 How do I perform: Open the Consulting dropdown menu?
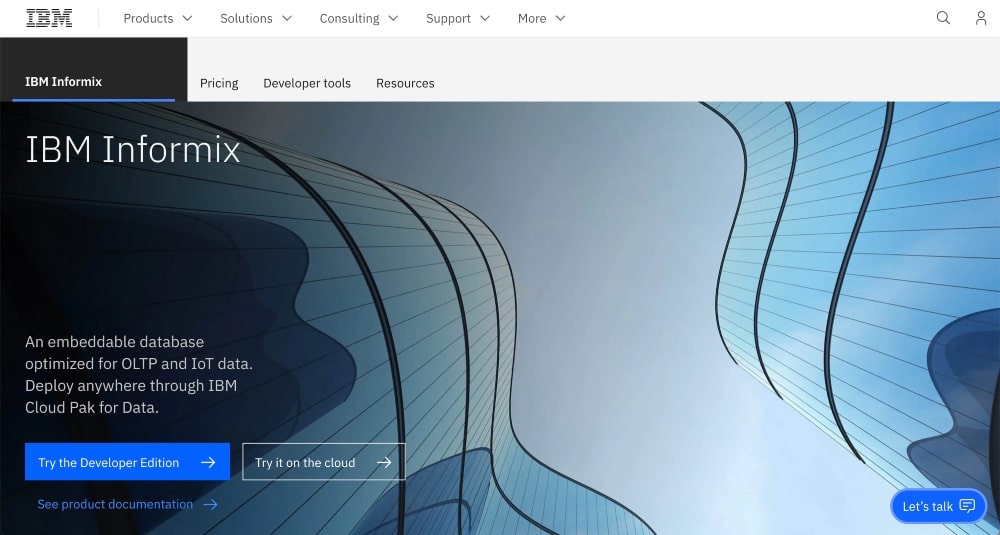pyautogui.click(x=359, y=18)
